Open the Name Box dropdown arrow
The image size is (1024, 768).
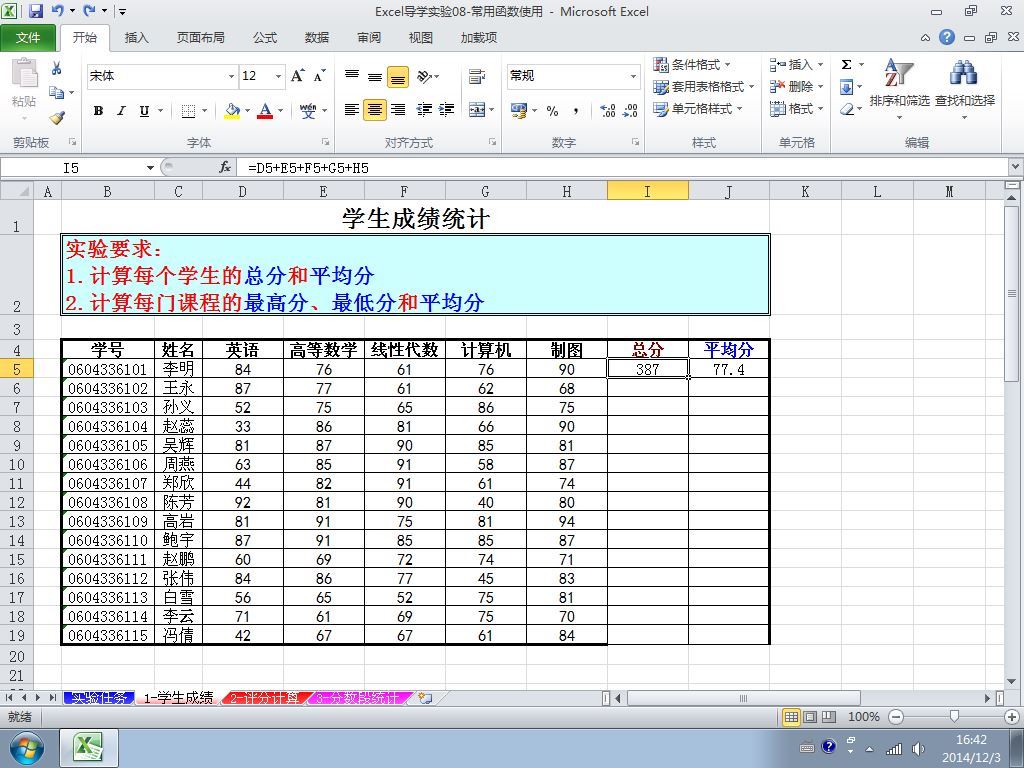click(x=150, y=168)
